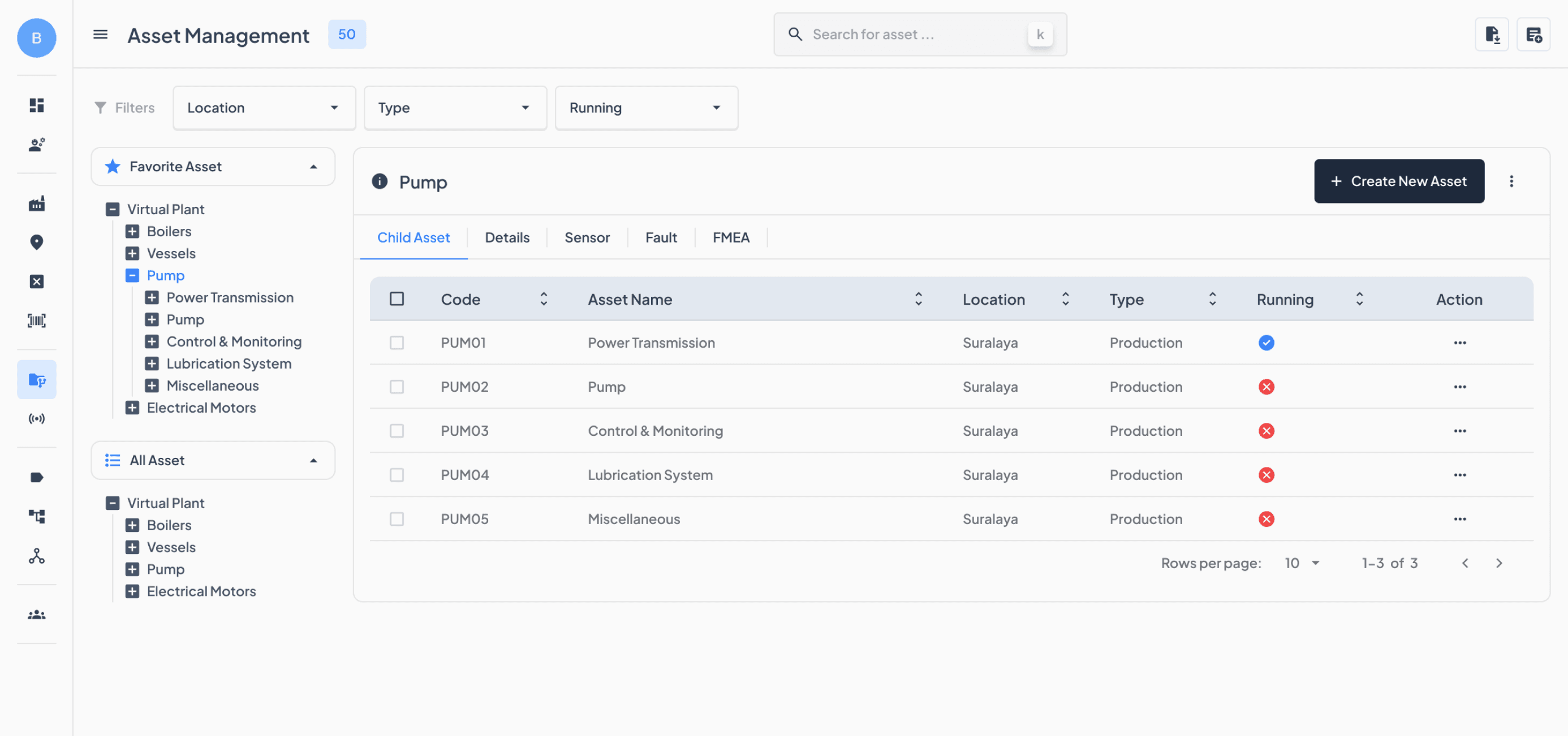
Task: Click the Pump info icon
Action: tap(379, 181)
